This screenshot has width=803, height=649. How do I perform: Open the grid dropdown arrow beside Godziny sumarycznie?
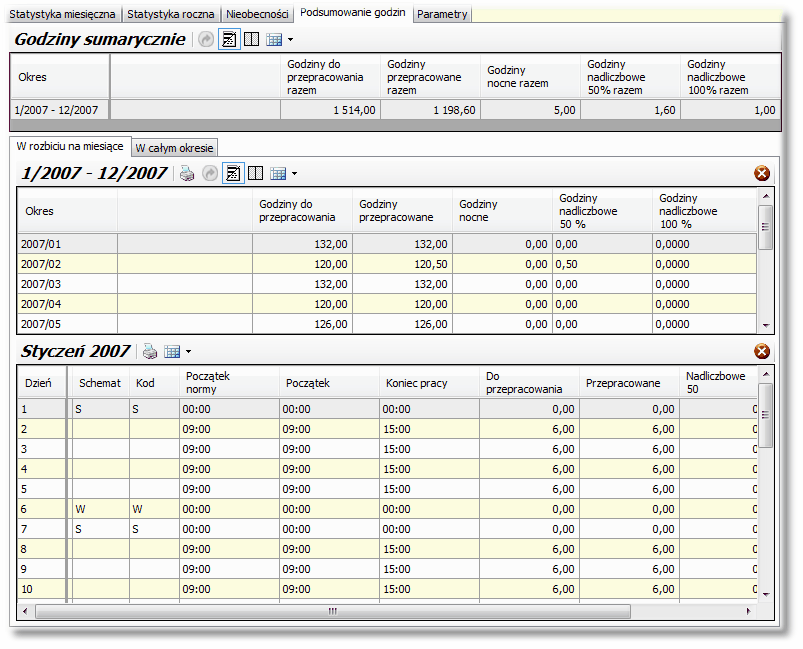[290, 39]
